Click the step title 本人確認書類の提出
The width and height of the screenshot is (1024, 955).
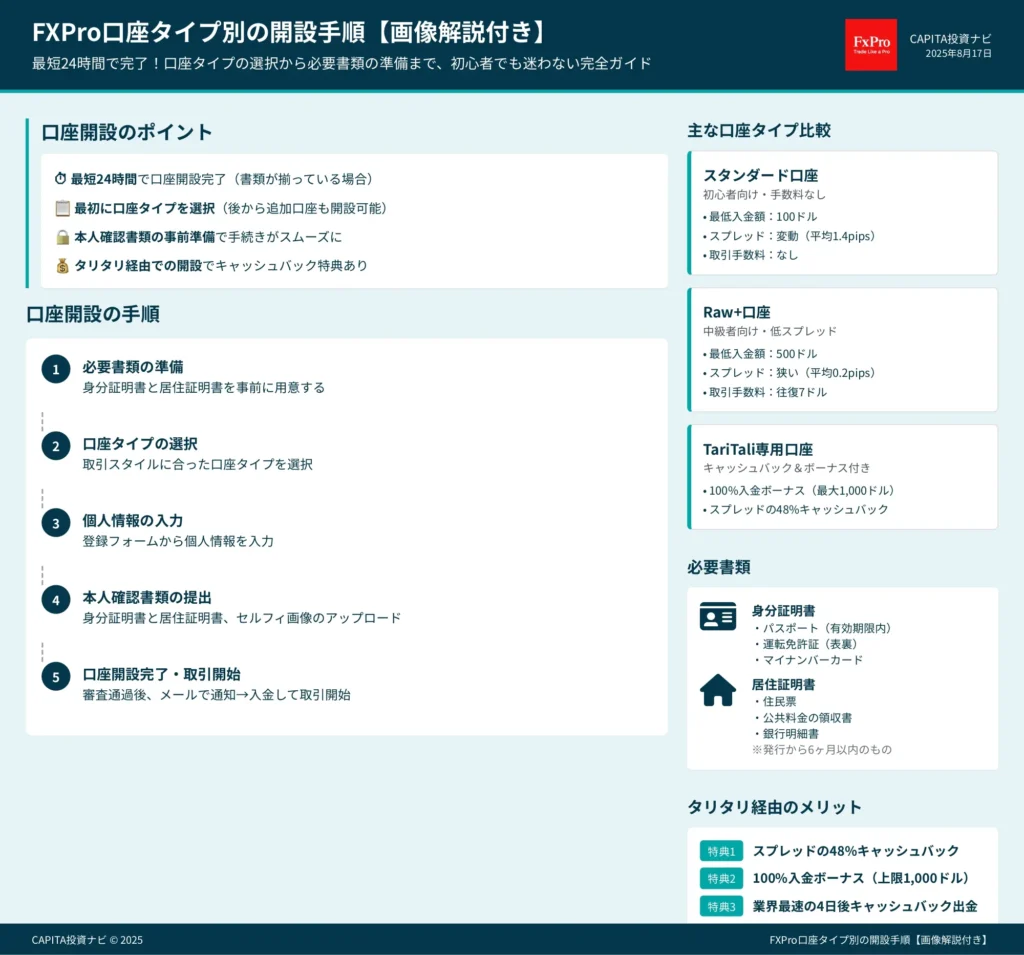tap(147, 598)
